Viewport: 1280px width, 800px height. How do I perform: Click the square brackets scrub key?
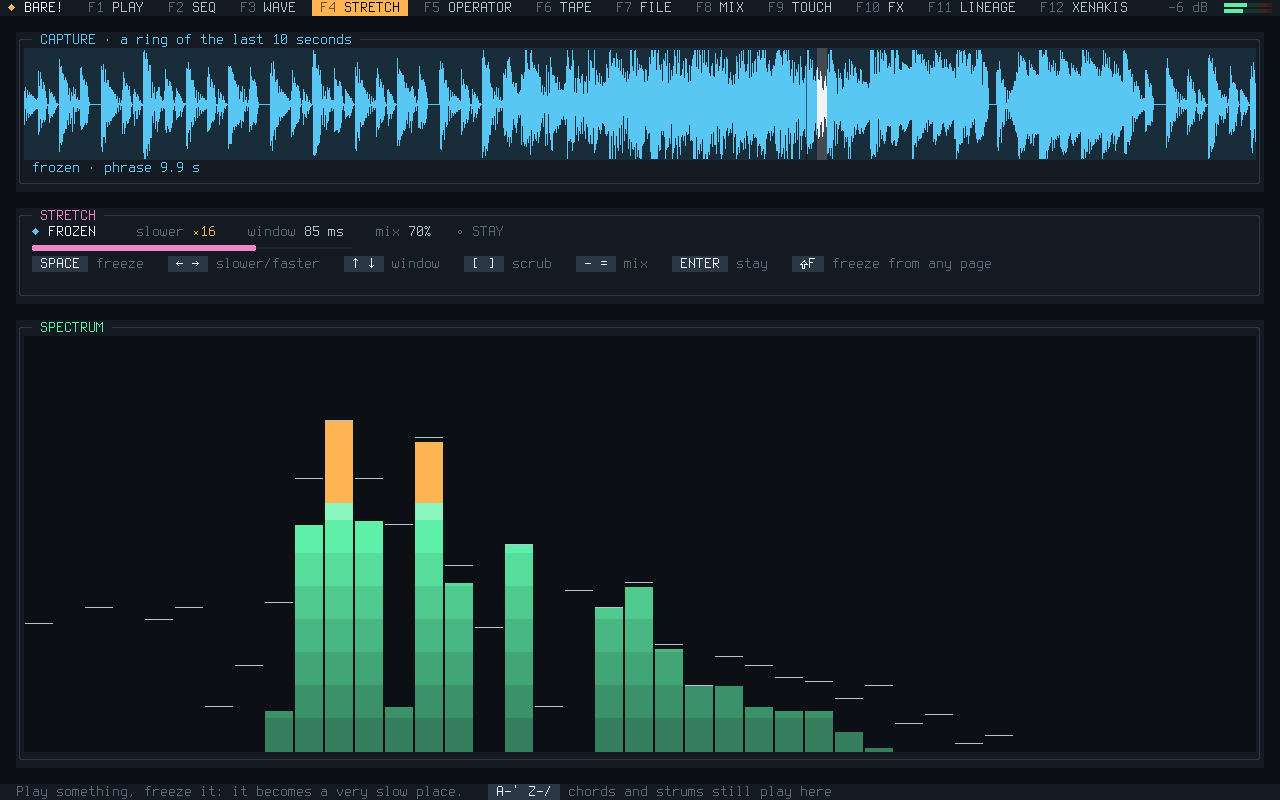point(484,264)
